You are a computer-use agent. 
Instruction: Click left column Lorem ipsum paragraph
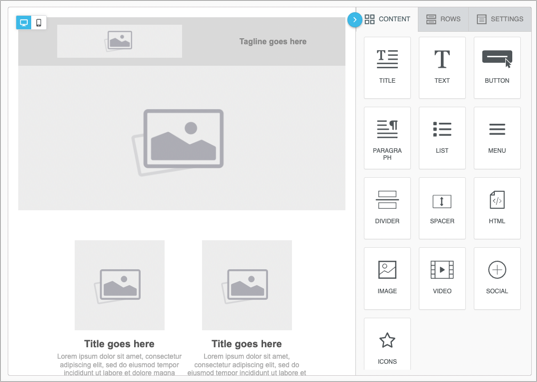(x=119, y=365)
